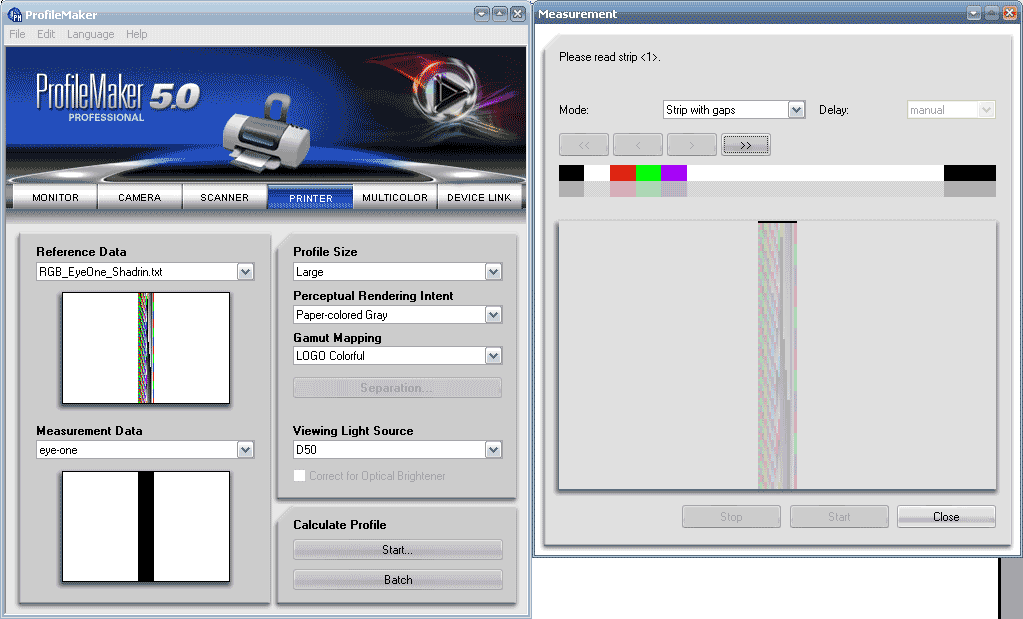Open the Delay dropdown

[x=986, y=110]
